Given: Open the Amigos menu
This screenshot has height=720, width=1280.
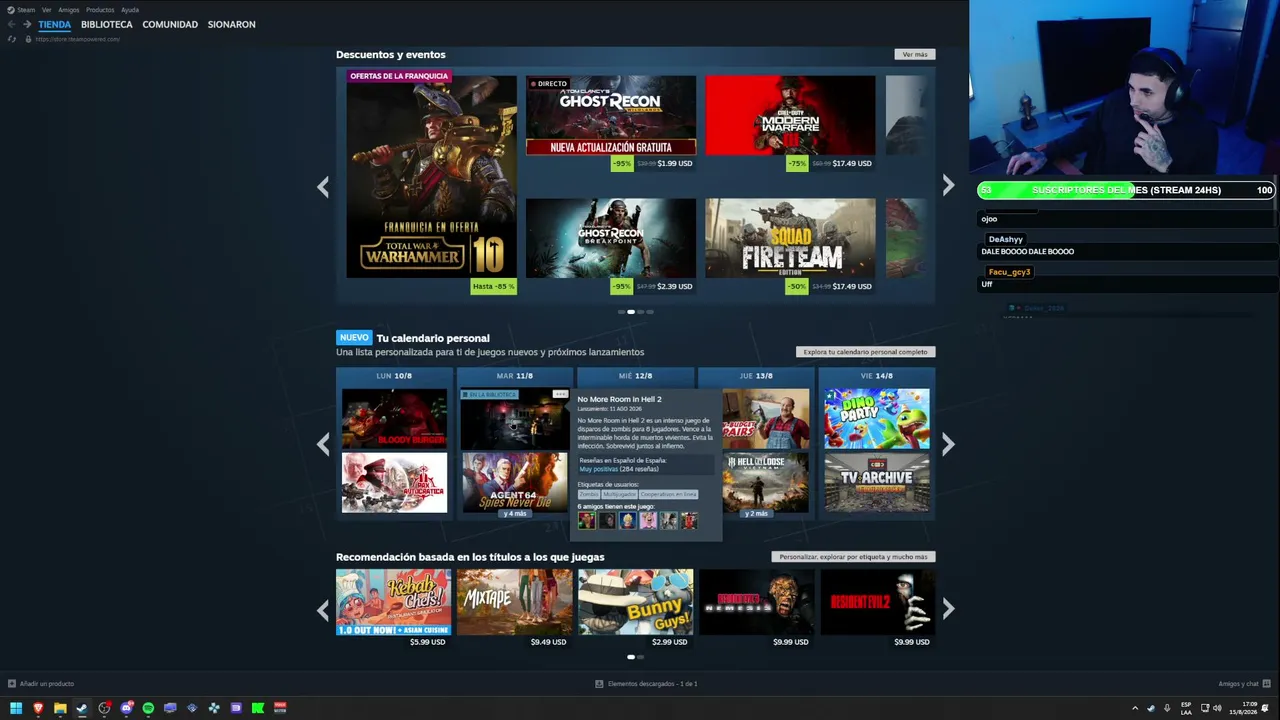Looking at the screenshot, I should point(69,10).
